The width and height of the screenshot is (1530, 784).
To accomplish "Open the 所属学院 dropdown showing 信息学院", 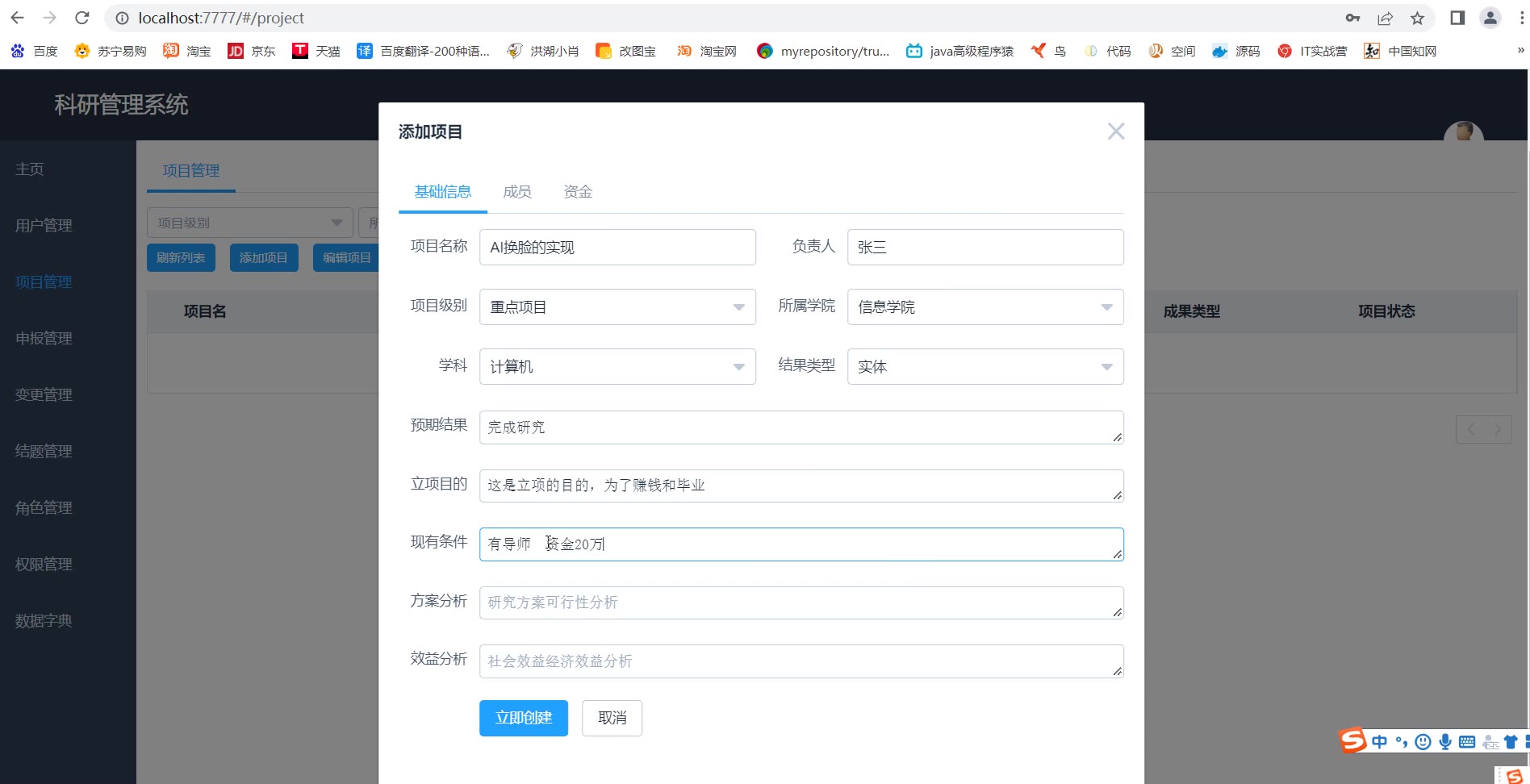I will (984, 307).
